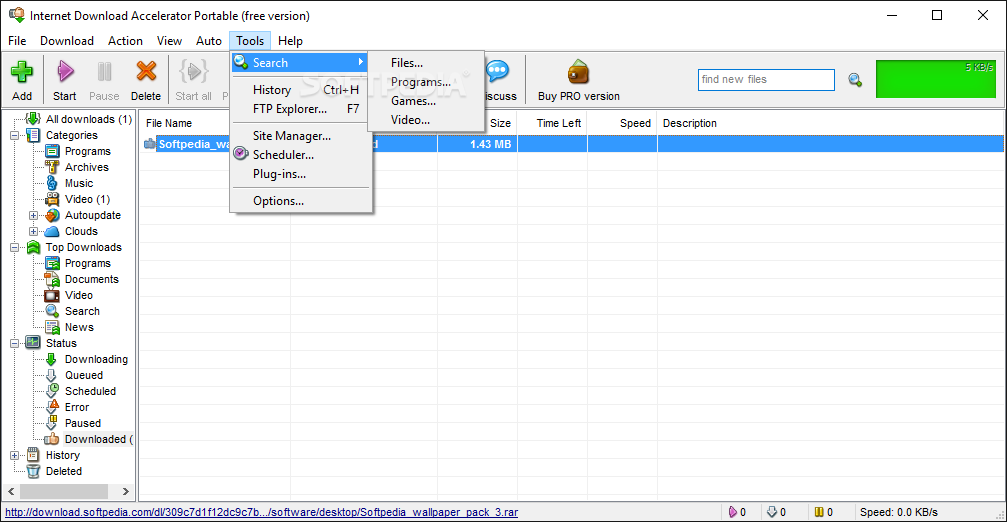Open Top Downloads Video TV icon
This screenshot has width=1007, height=522.
(x=53, y=295)
